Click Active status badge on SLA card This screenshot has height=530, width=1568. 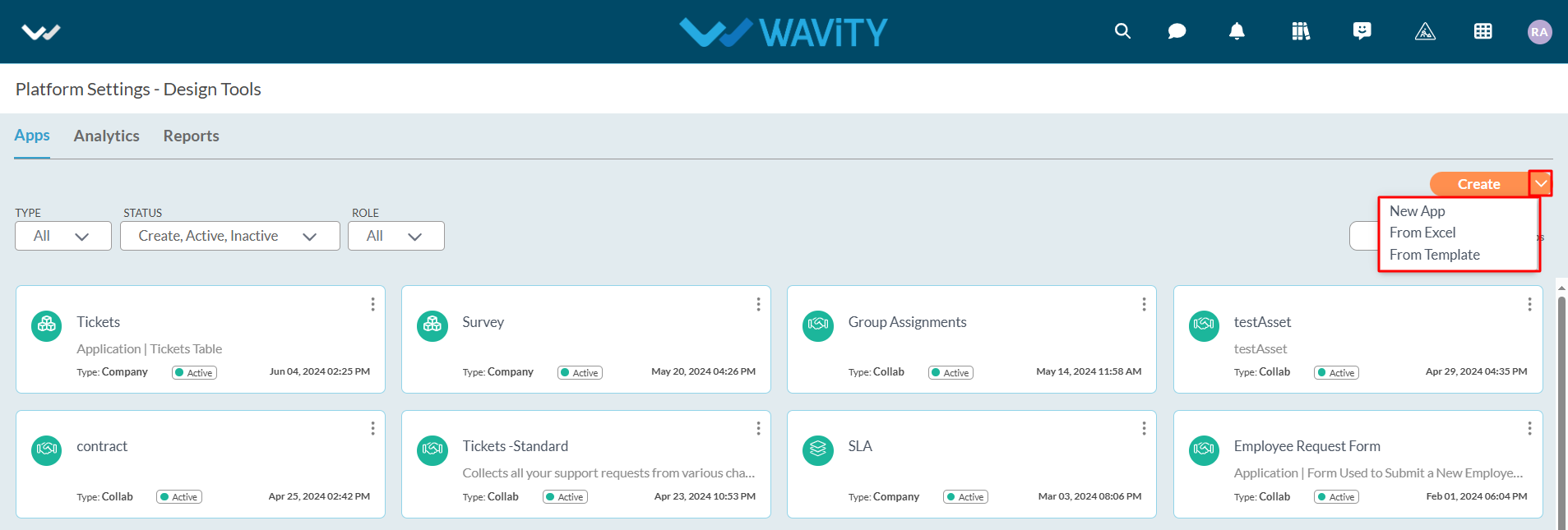[x=966, y=496]
